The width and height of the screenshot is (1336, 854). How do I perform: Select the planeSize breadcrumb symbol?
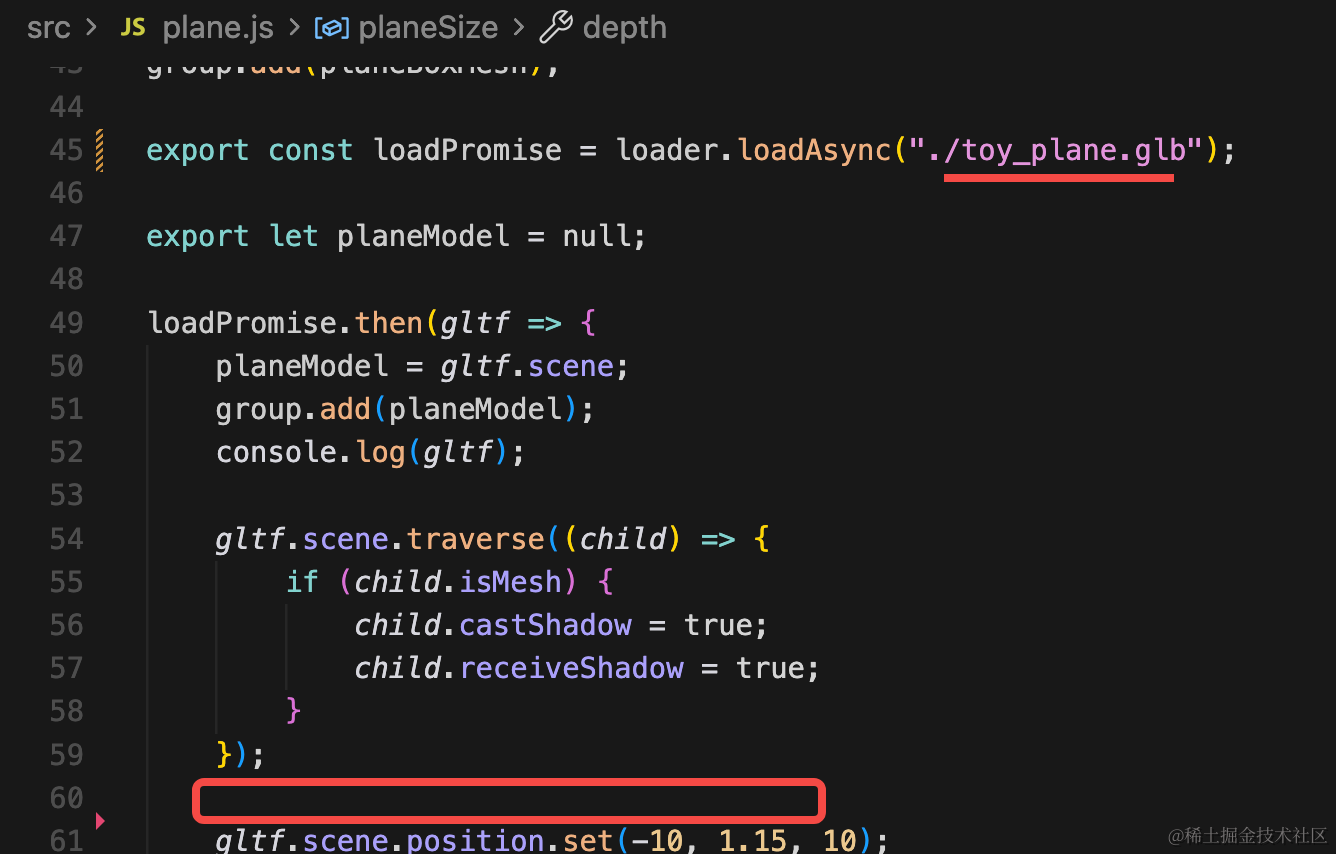[428, 28]
